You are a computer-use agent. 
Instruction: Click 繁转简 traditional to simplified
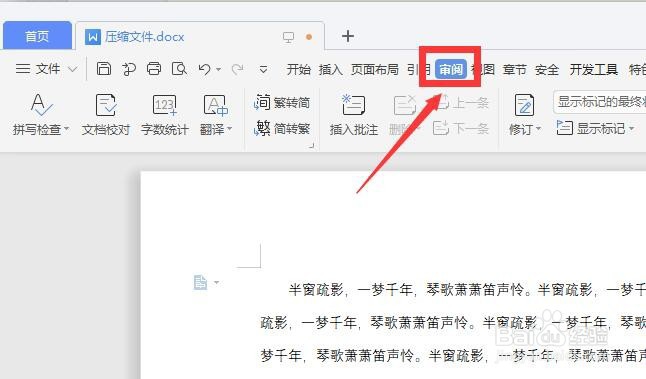pyautogui.click(x=282, y=102)
